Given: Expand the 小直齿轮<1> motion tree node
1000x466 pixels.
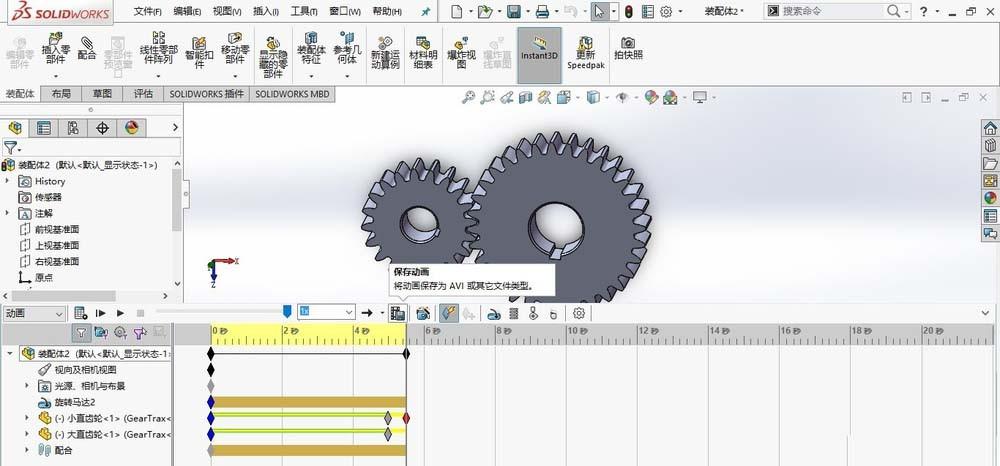Looking at the screenshot, I should click(27, 418).
